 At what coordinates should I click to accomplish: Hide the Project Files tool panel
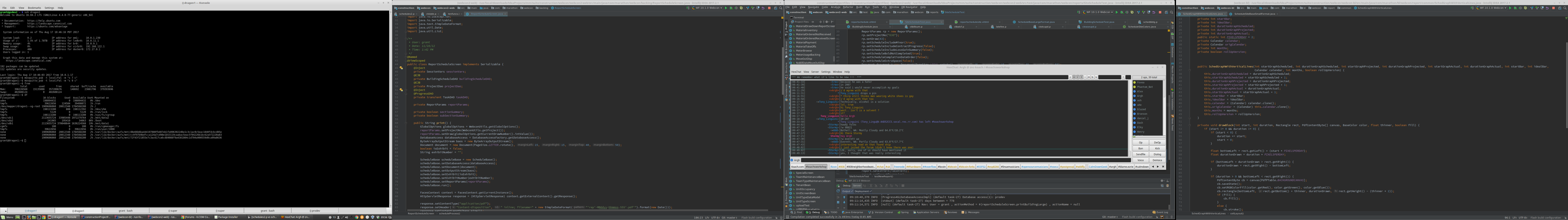[x=832, y=22]
